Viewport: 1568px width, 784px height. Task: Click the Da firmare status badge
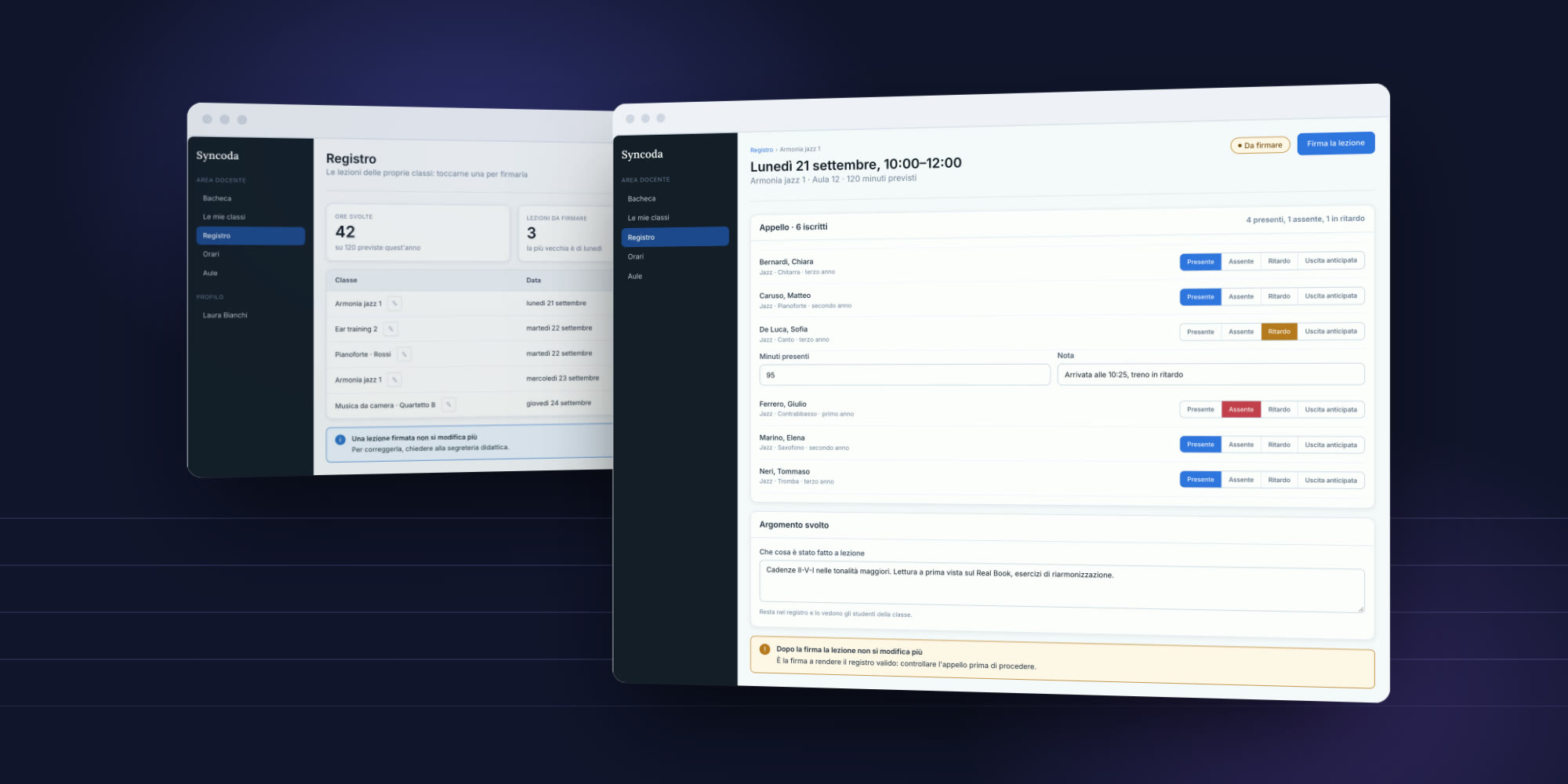point(1260,145)
